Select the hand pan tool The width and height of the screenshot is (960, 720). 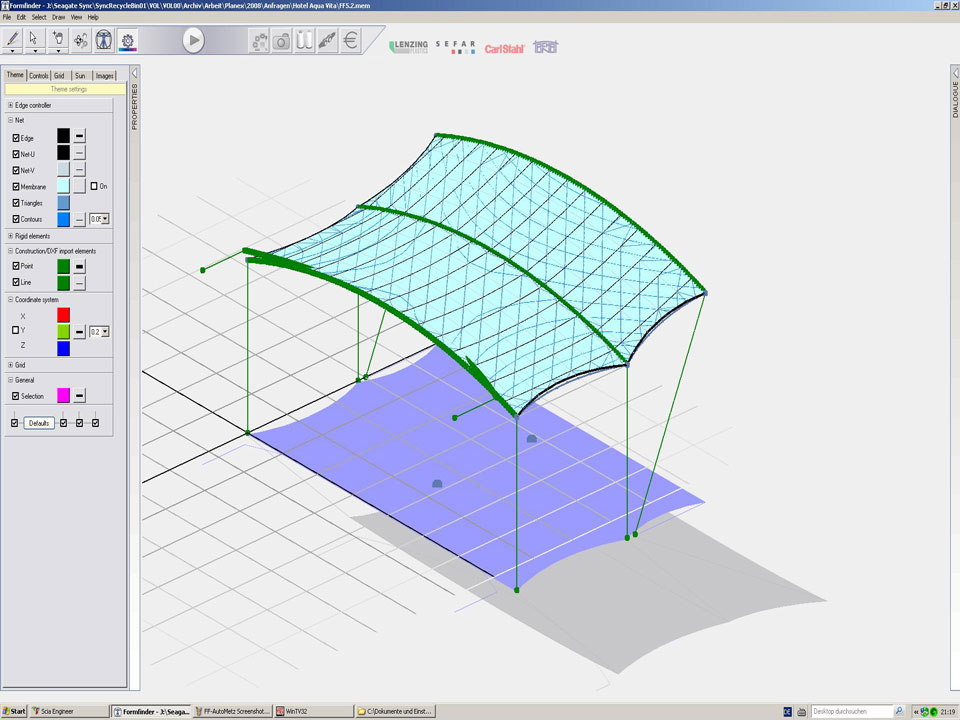(58, 39)
